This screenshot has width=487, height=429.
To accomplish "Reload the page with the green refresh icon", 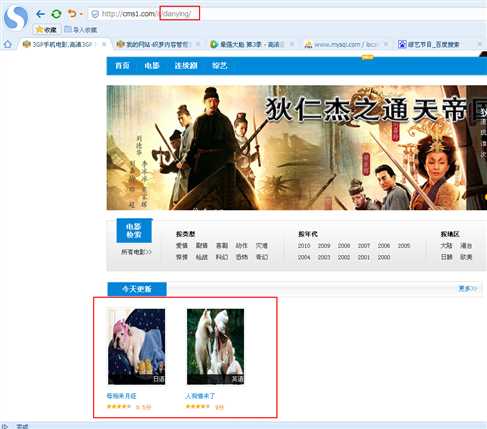I will [56, 14].
